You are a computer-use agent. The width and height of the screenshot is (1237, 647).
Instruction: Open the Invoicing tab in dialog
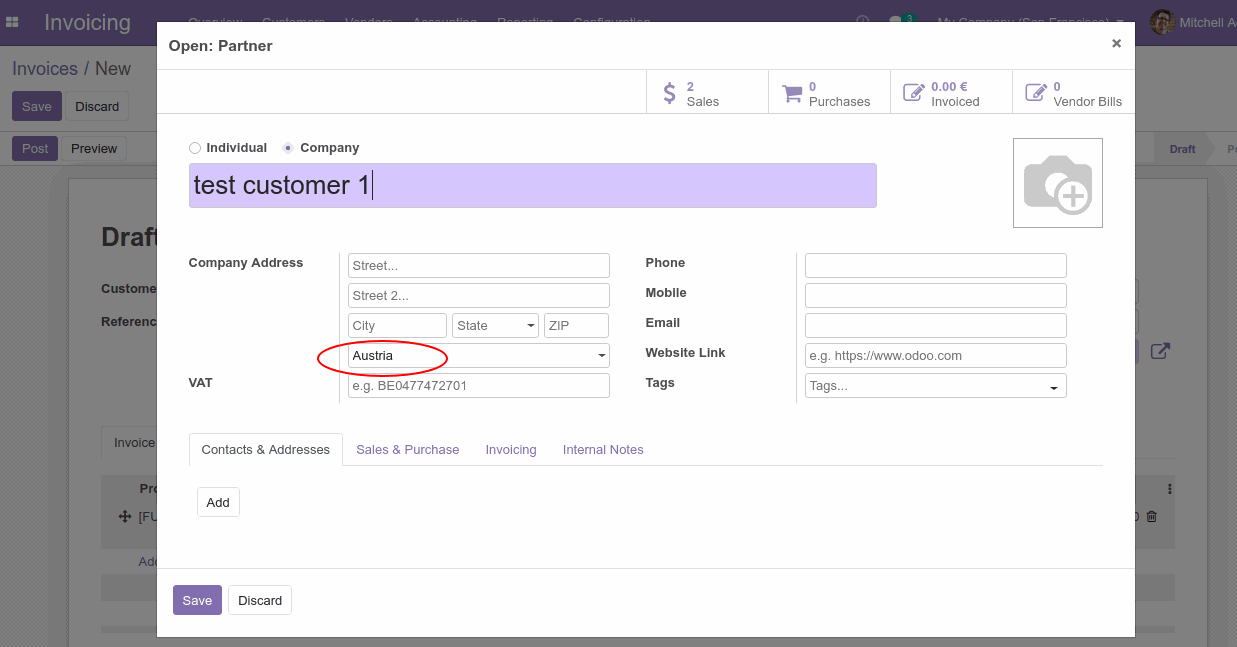(511, 450)
